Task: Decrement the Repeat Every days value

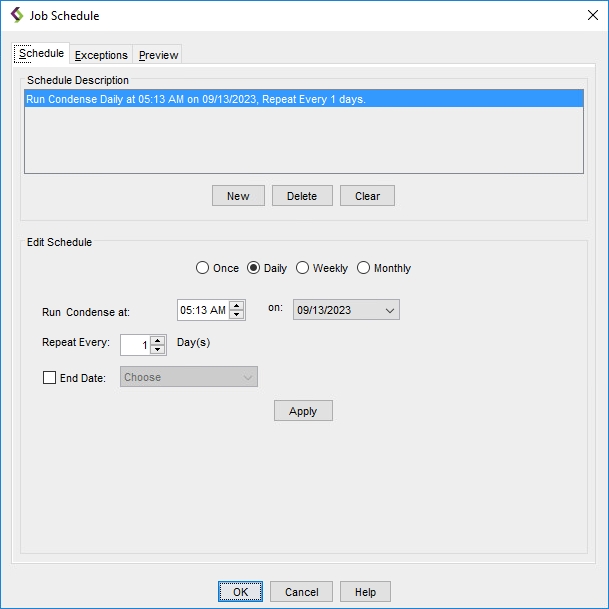Action: (x=158, y=350)
